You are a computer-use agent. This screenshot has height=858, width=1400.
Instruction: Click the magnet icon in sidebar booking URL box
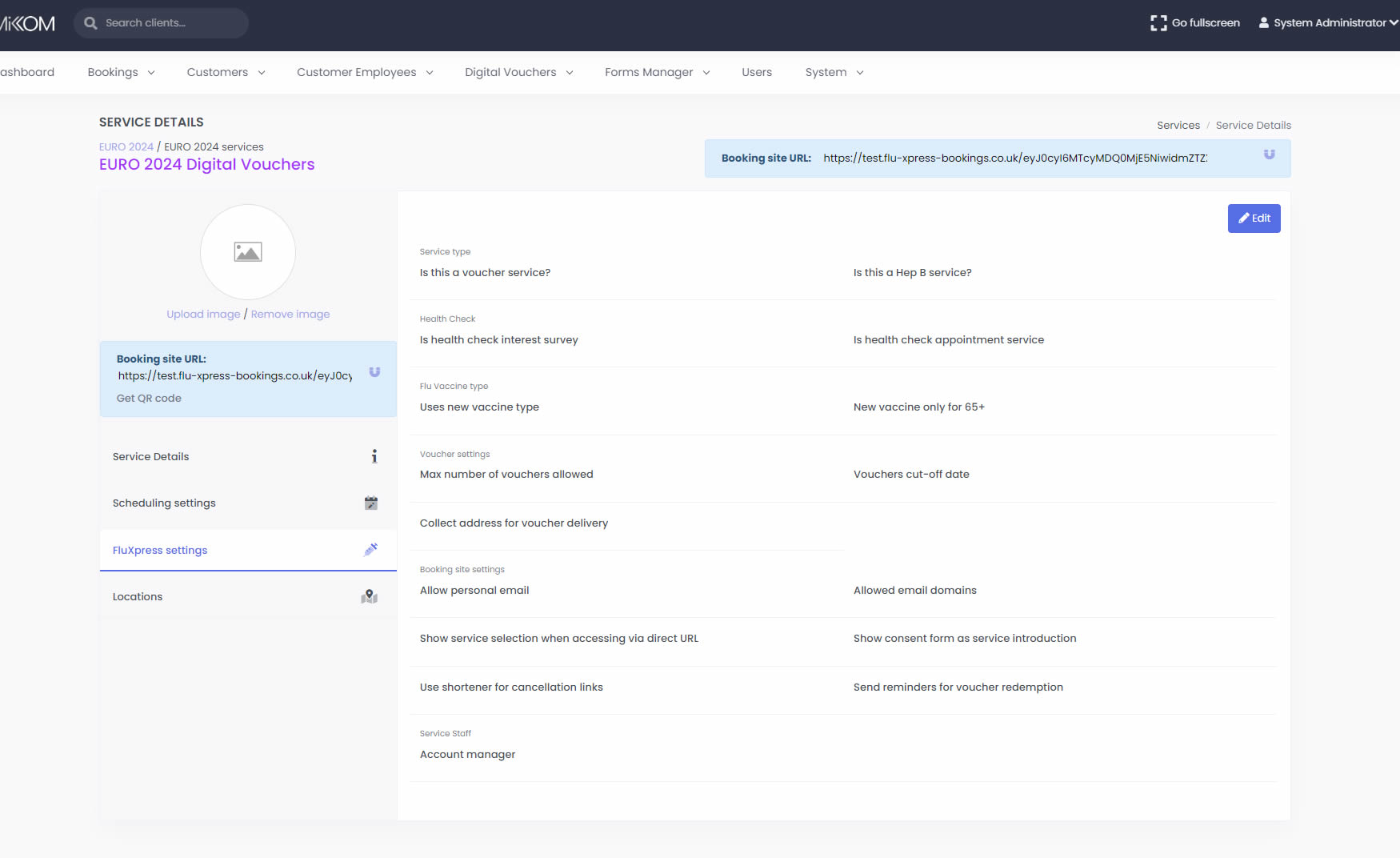tap(374, 372)
